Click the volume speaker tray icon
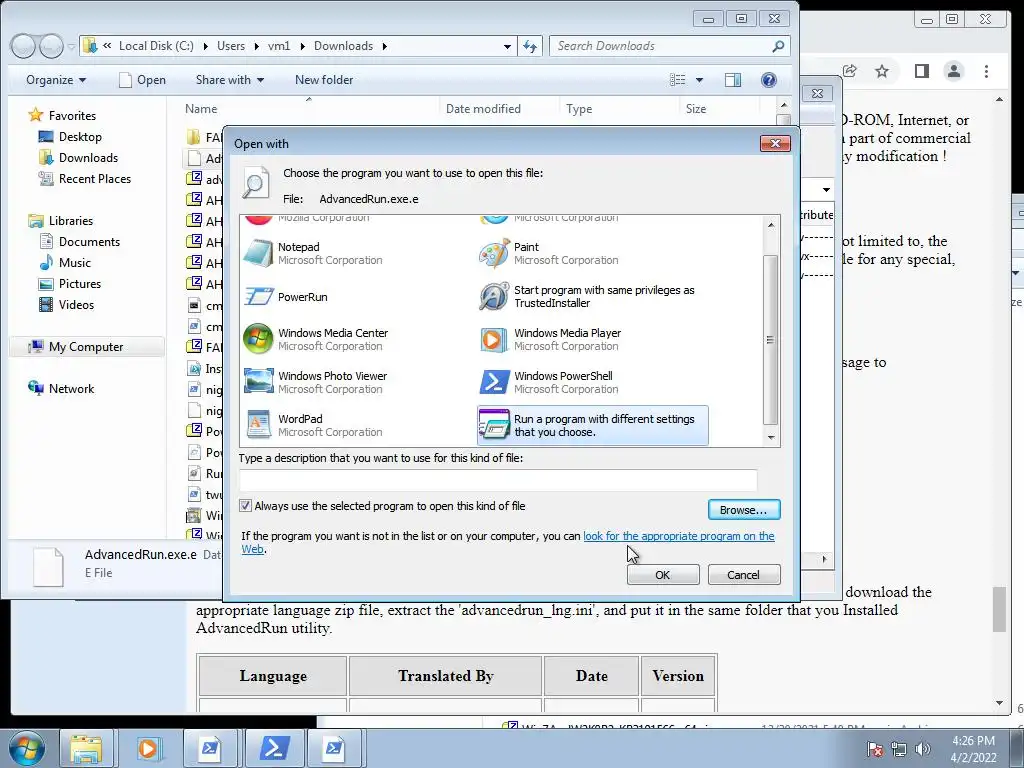Viewport: 1024px width, 768px height. [x=922, y=749]
